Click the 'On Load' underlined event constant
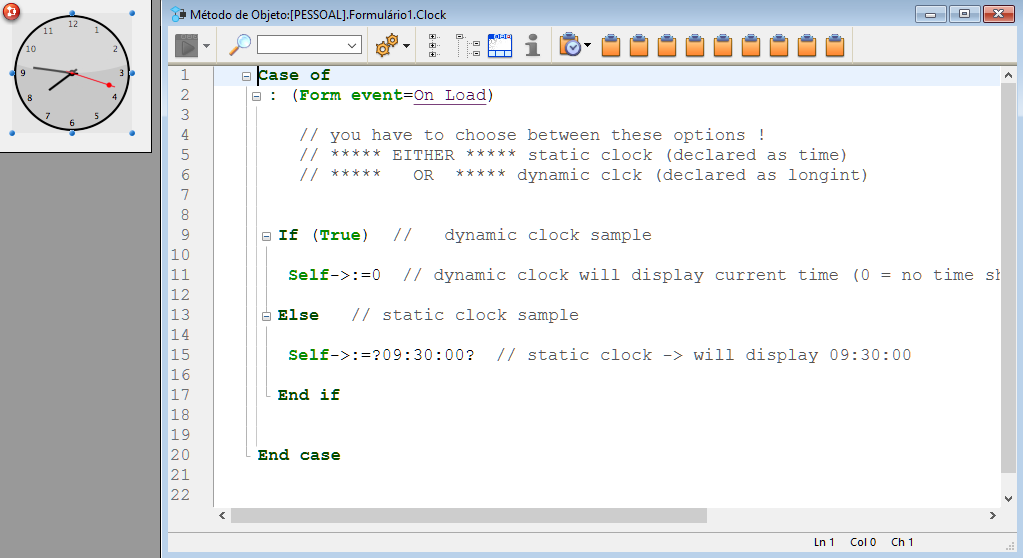Viewport: 1023px width, 558px height. click(x=450, y=95)
